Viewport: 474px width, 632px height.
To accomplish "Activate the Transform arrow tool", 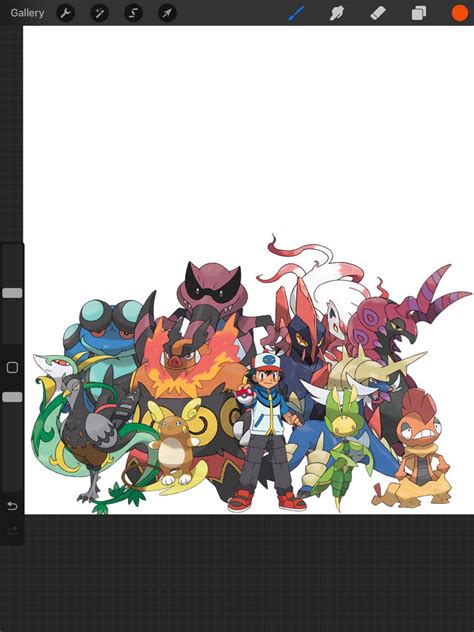I will 167,13.
